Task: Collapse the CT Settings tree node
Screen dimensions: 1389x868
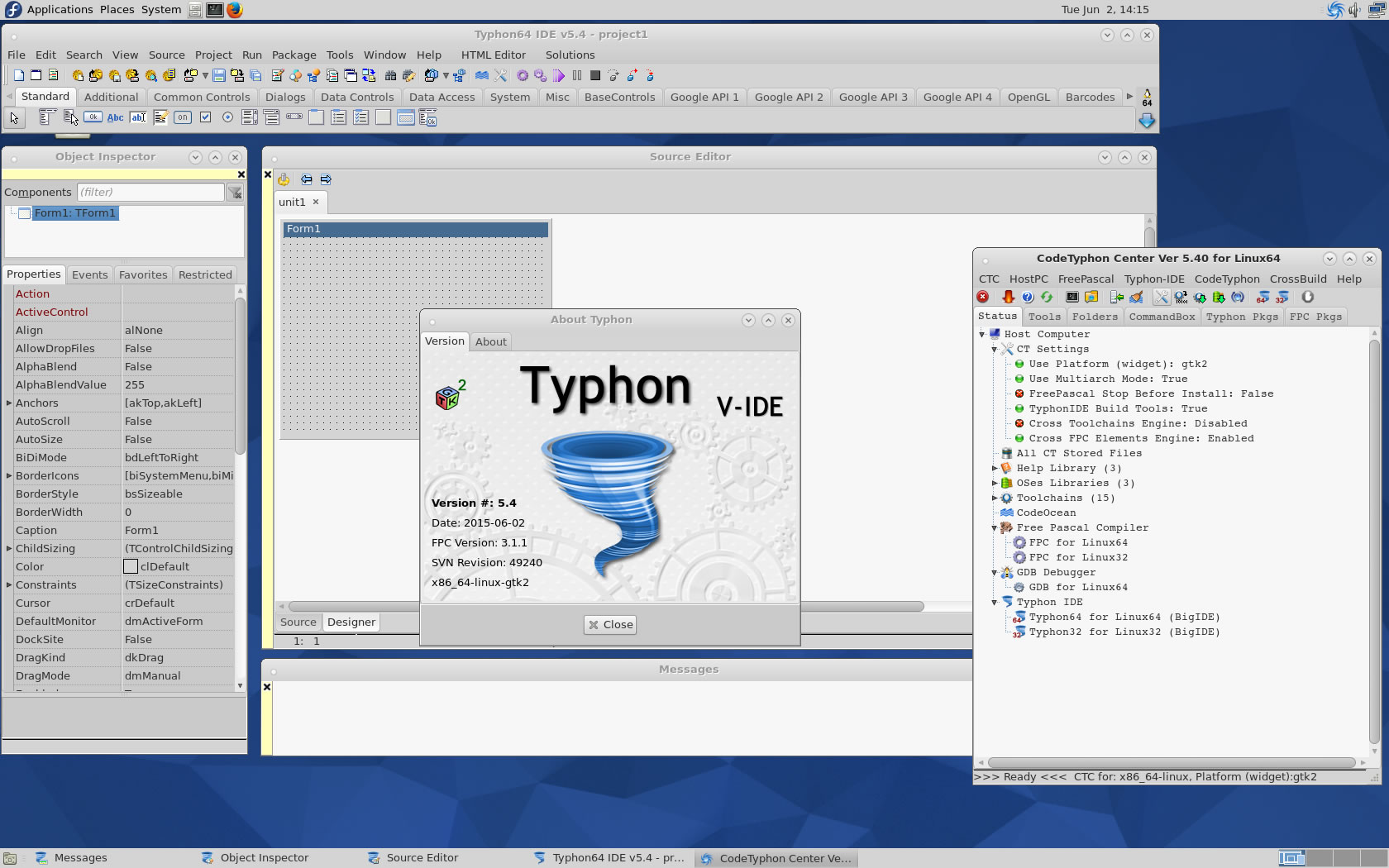Action: pyautogui.click(x=995, y=350)
